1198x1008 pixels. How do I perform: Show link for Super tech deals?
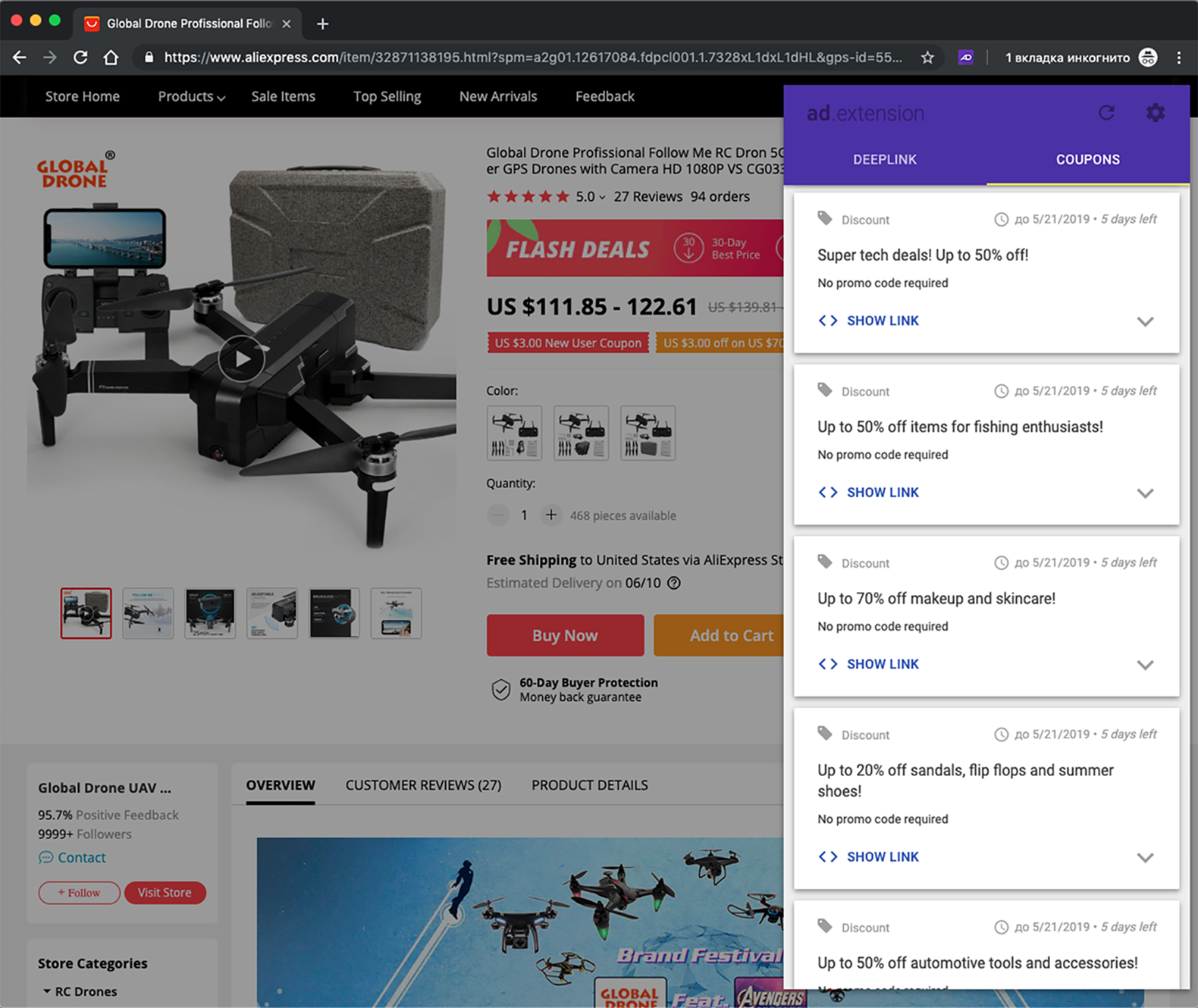point(869,321)
